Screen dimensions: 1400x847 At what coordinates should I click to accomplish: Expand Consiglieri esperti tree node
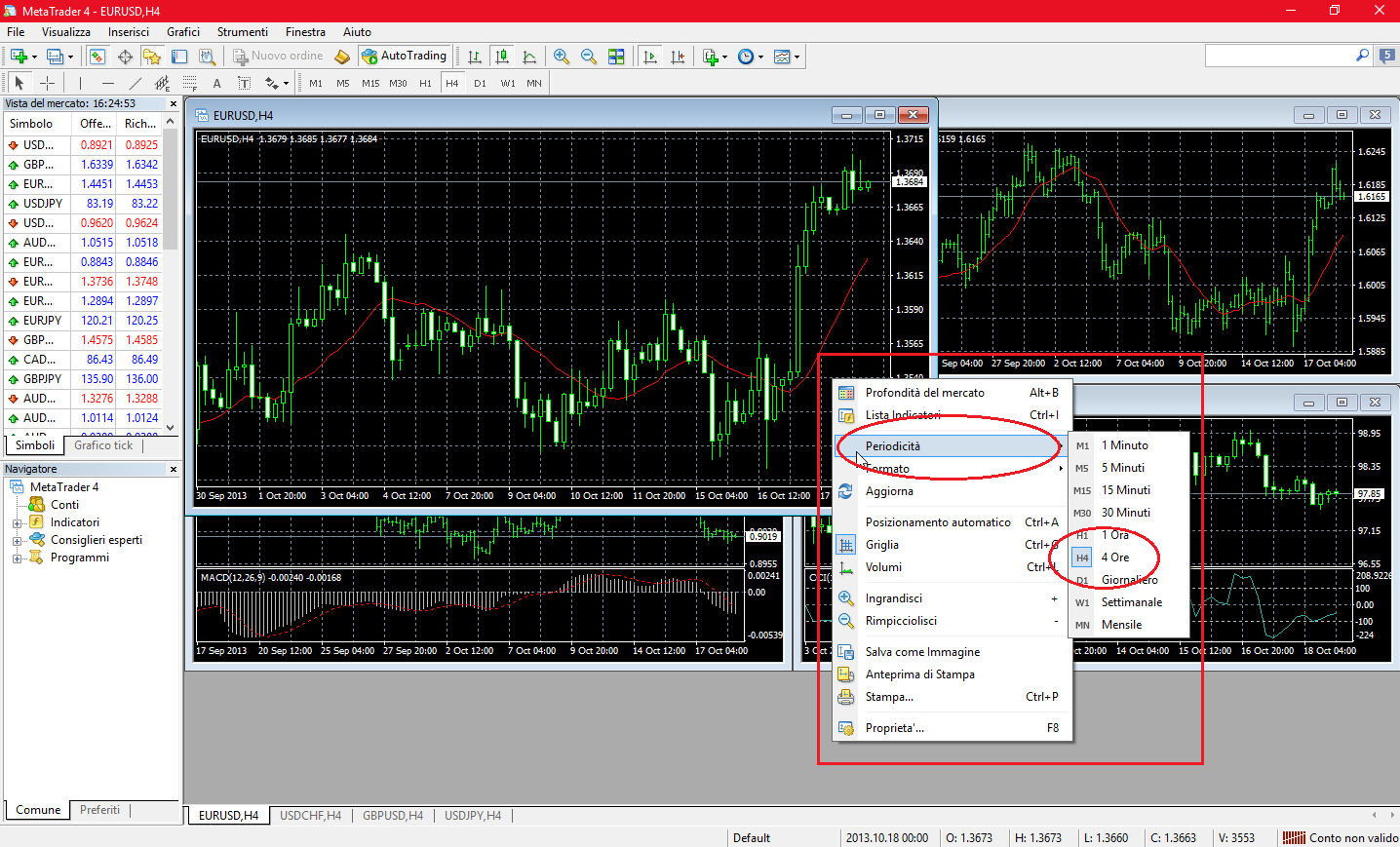coord(17,540)
